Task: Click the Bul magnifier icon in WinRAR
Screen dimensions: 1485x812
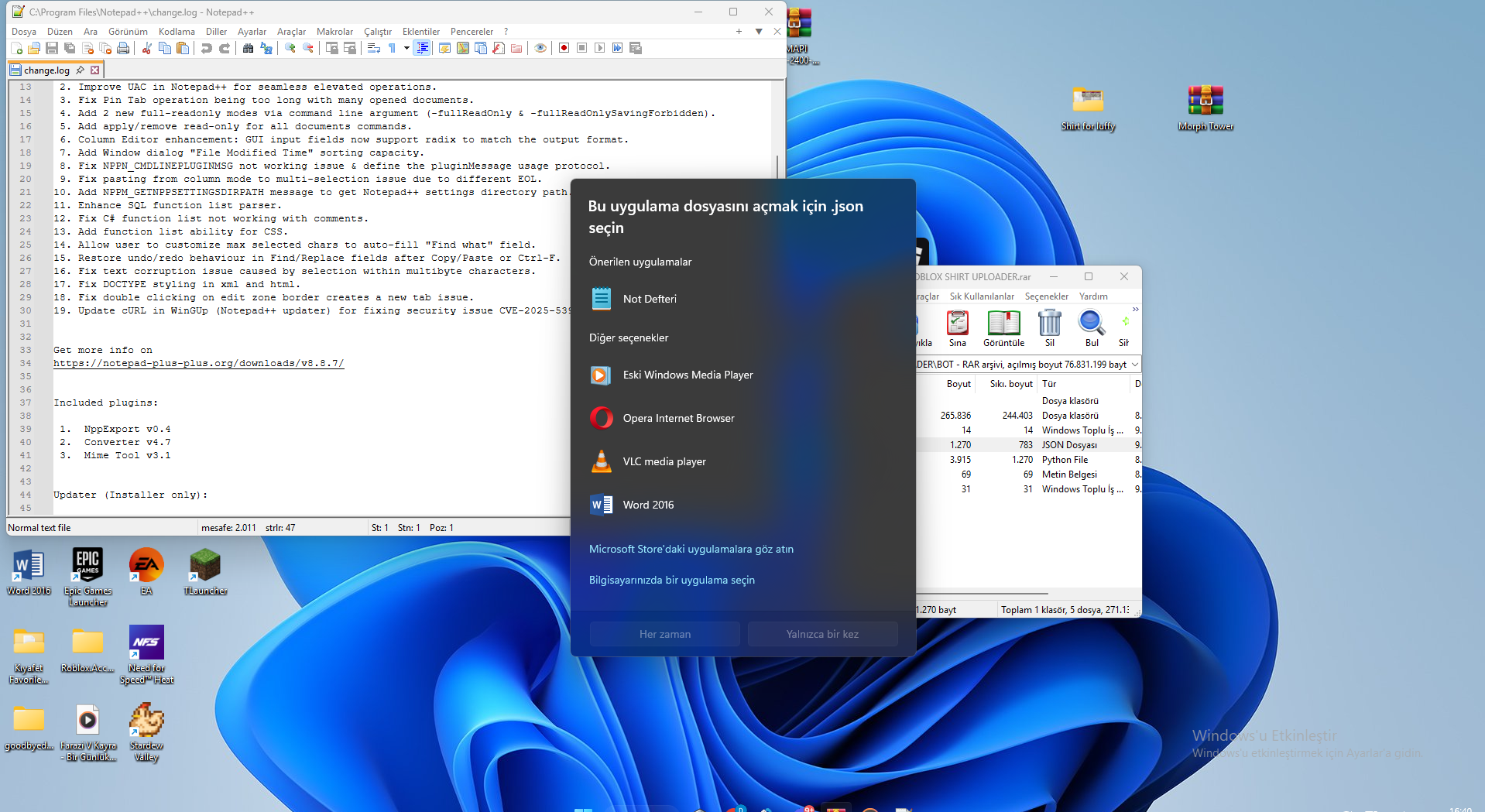Action: 1092,323
